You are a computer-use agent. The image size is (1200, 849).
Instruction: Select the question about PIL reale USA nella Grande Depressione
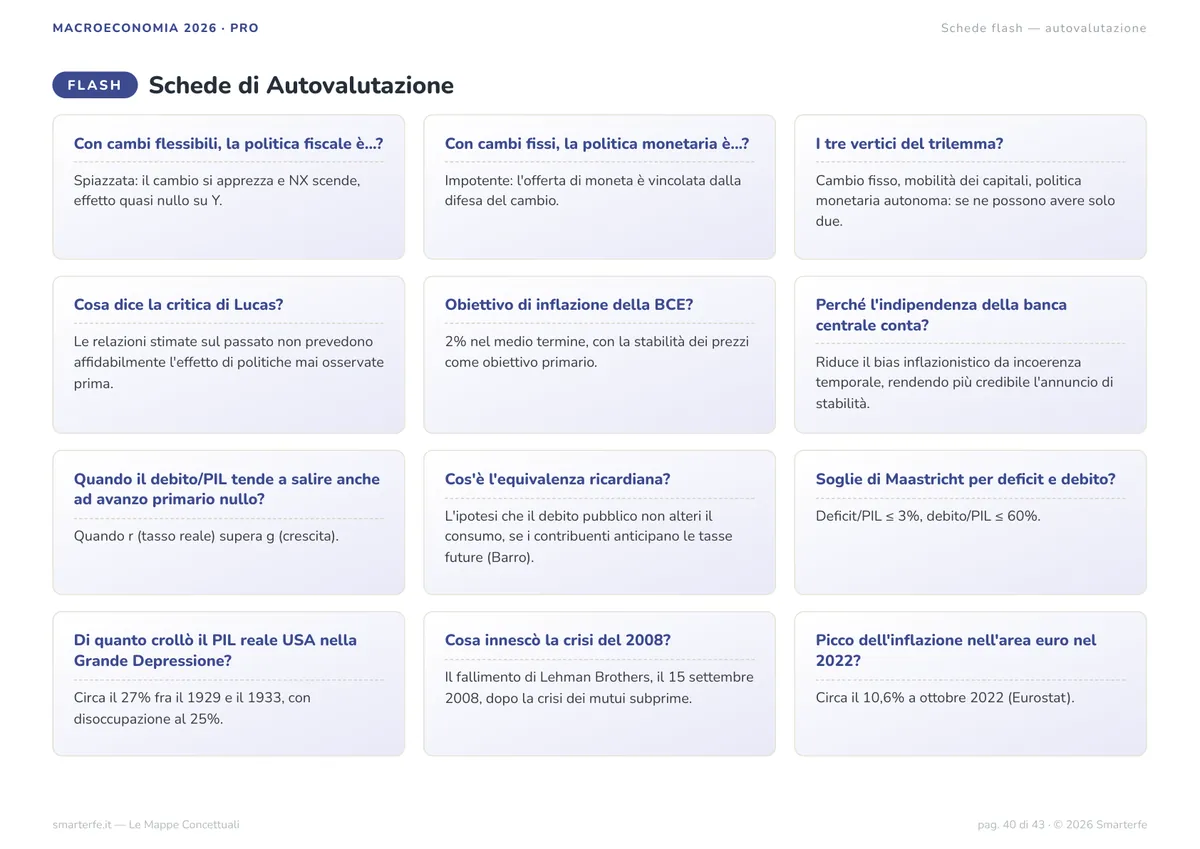[216, 650]
